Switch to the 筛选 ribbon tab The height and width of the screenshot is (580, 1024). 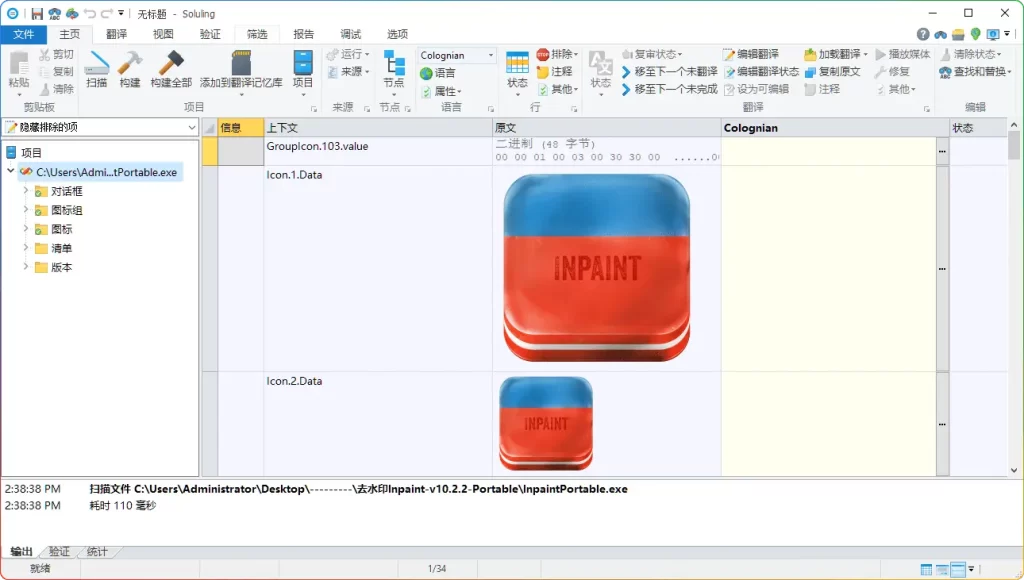click(x=257, y=34)
